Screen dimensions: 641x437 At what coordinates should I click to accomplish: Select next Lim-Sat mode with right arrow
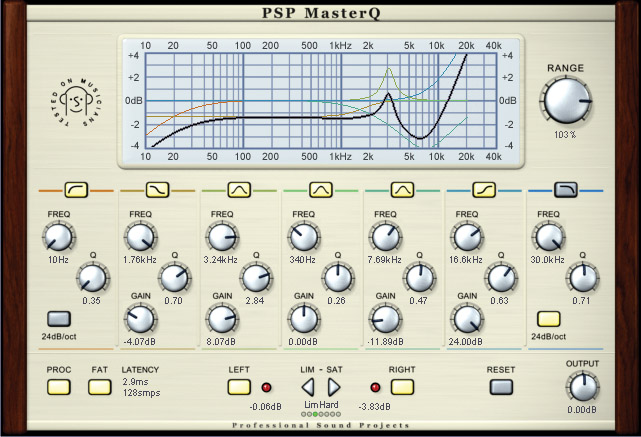tap(336, 387)
